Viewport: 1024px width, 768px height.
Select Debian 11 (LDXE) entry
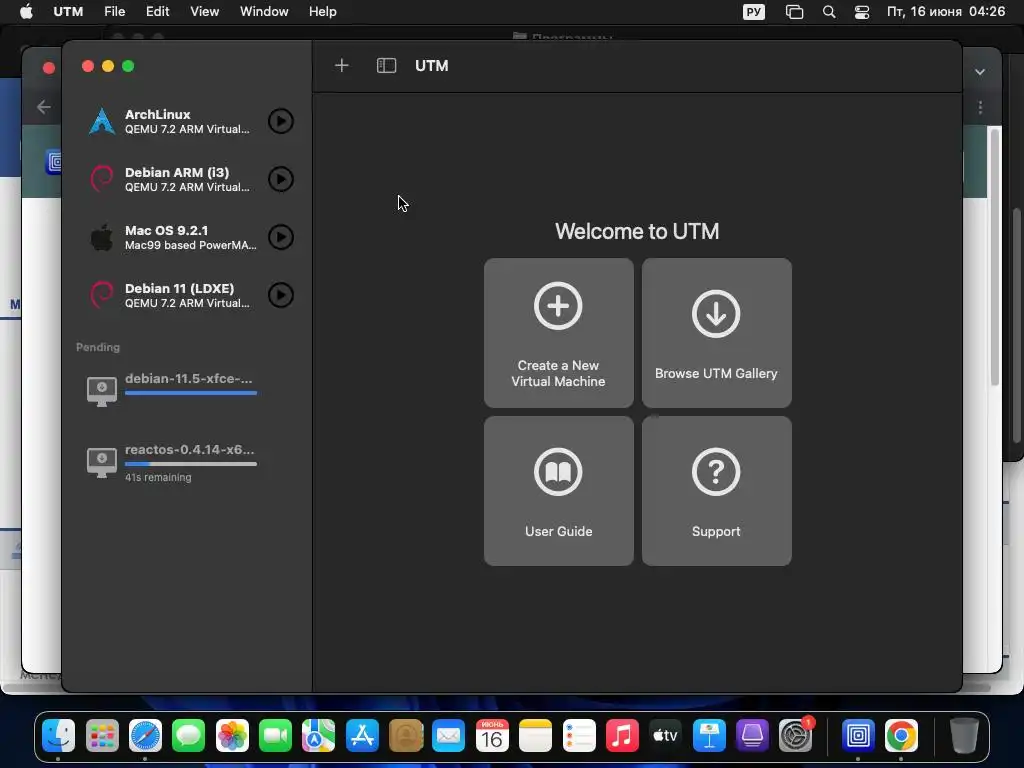(x=187, y=295)
